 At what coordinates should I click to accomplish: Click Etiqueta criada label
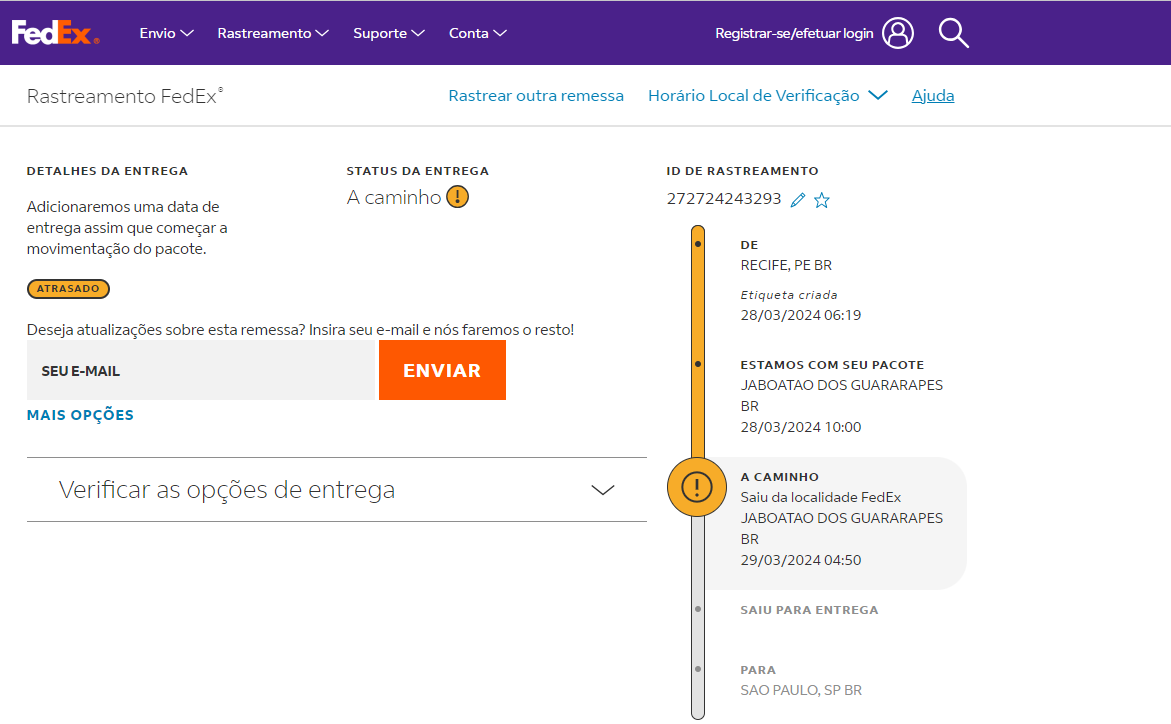tap(789, 295)
